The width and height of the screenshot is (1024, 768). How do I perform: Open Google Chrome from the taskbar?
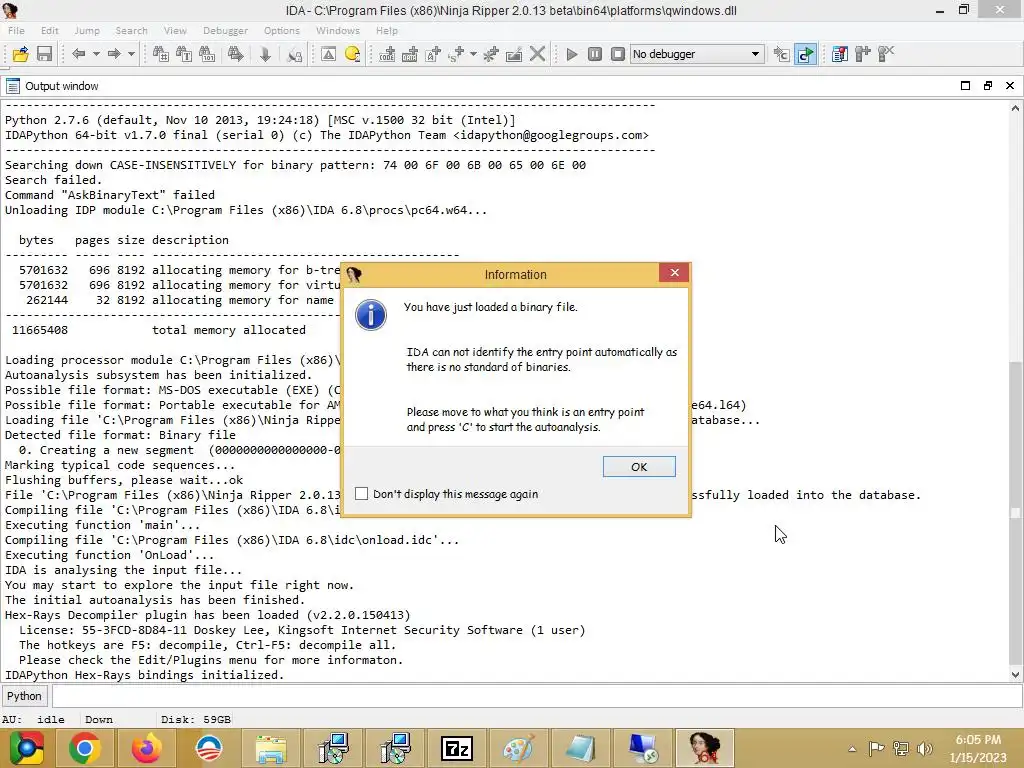click(85, 748)
